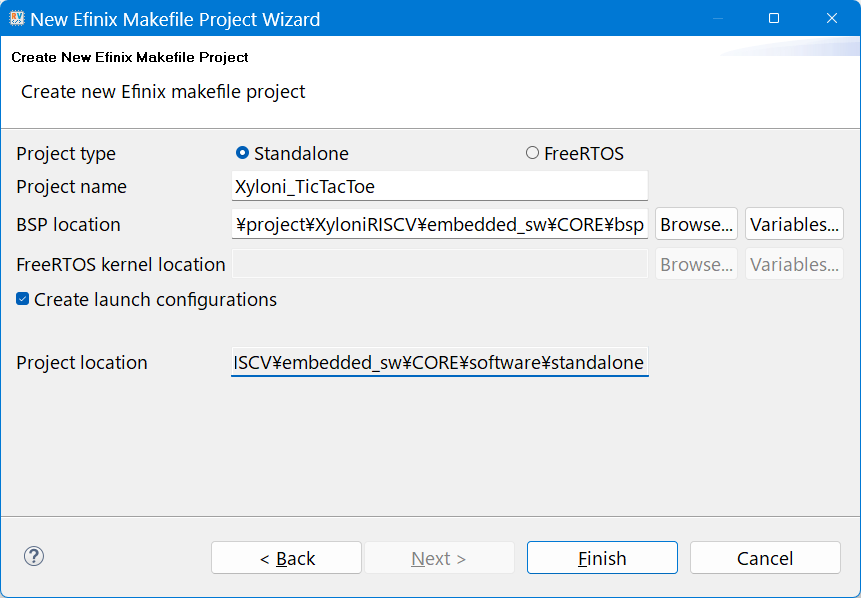Choose the FreeRTOS project type

coord(532,153)
